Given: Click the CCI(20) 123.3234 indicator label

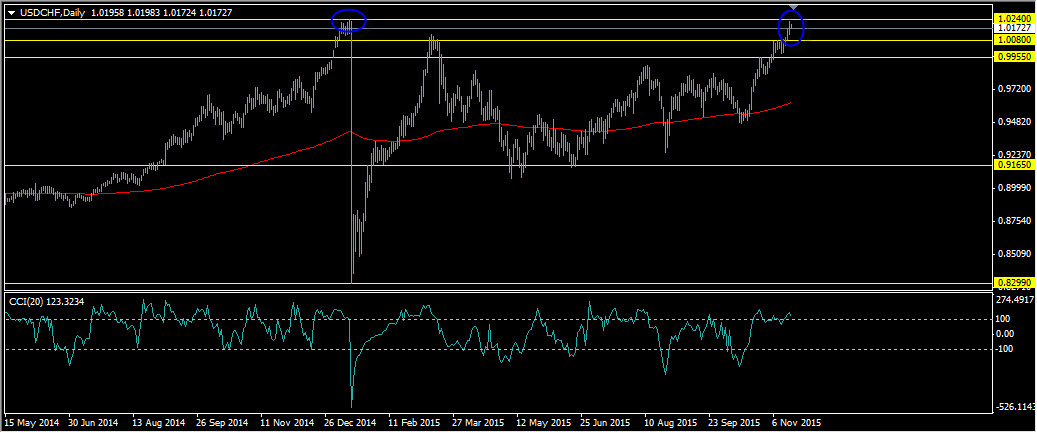Looking at the screenshot, I should click(x=46, y=301).
